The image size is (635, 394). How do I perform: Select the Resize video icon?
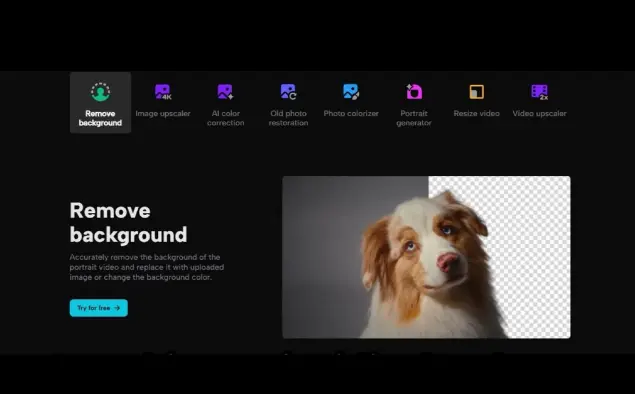pos(477,92)
